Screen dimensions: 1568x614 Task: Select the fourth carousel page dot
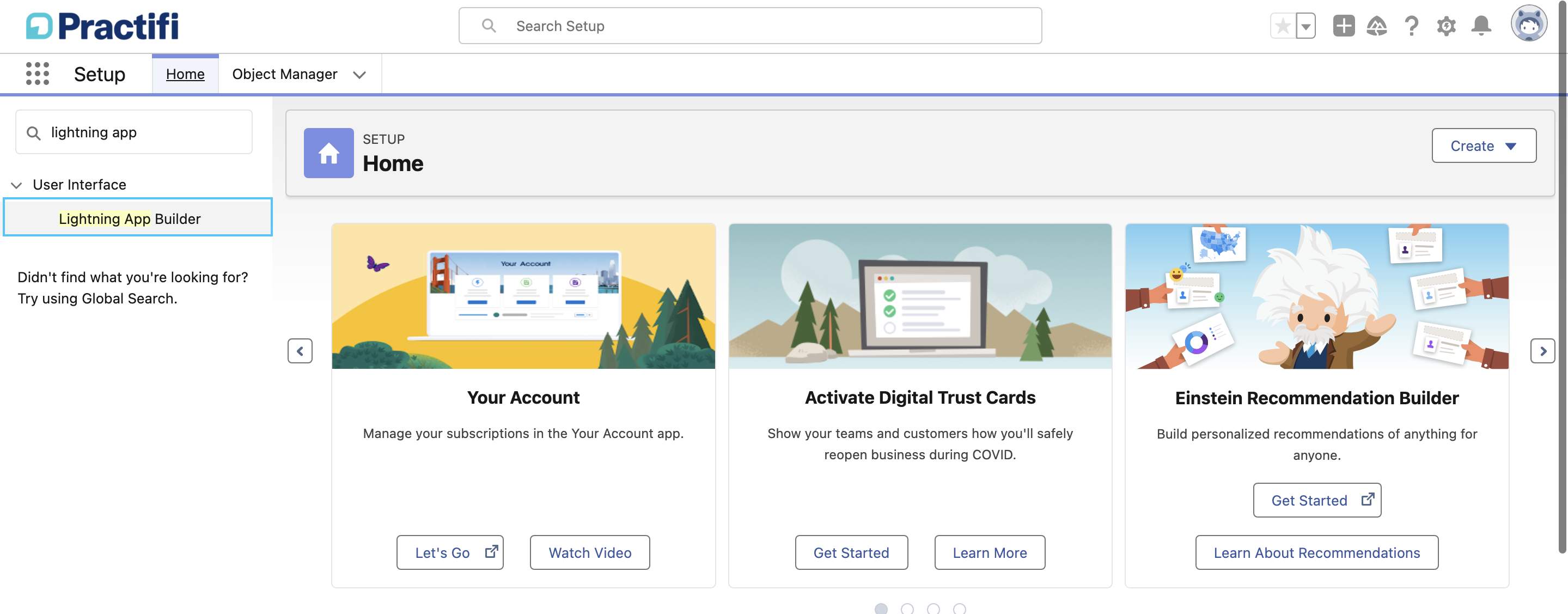click(x=959, y=609)
